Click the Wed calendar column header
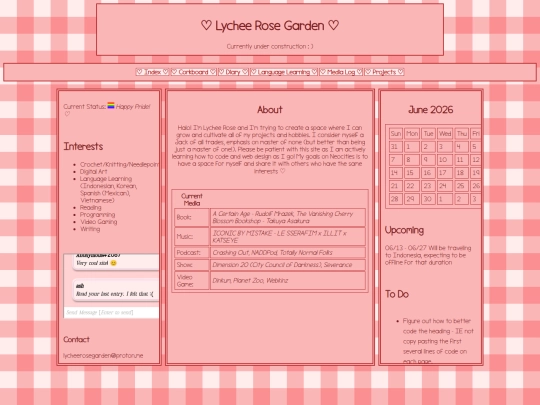This screenshot has height=405, width=540. [x=445, y=134]
